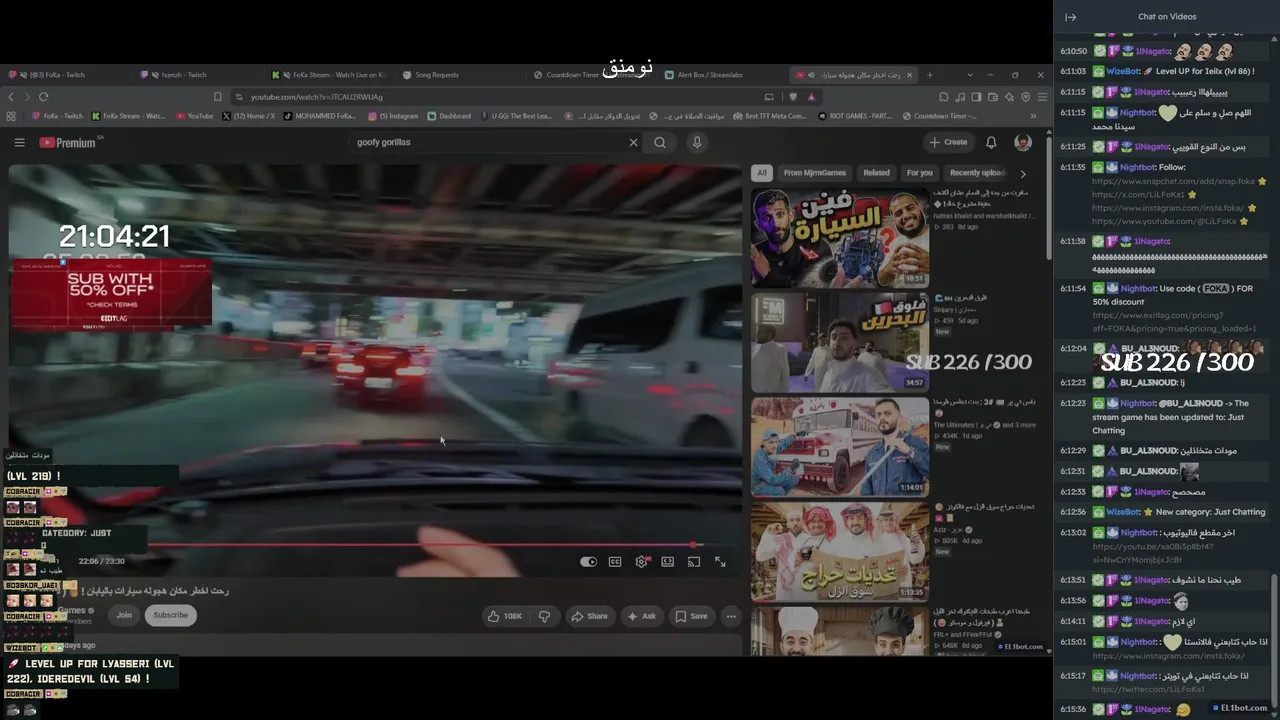
Task: Switch video to theater mode
Action: click(668, 562)
